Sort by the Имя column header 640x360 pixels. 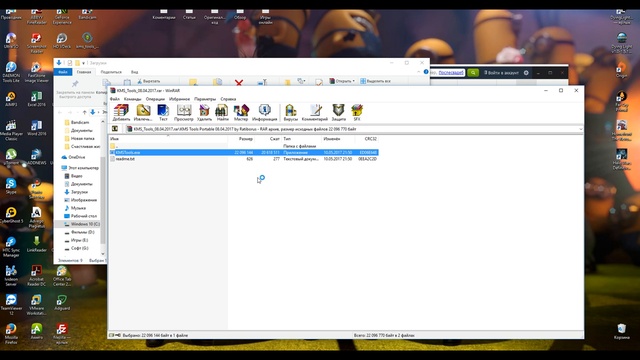coord(168,139)
